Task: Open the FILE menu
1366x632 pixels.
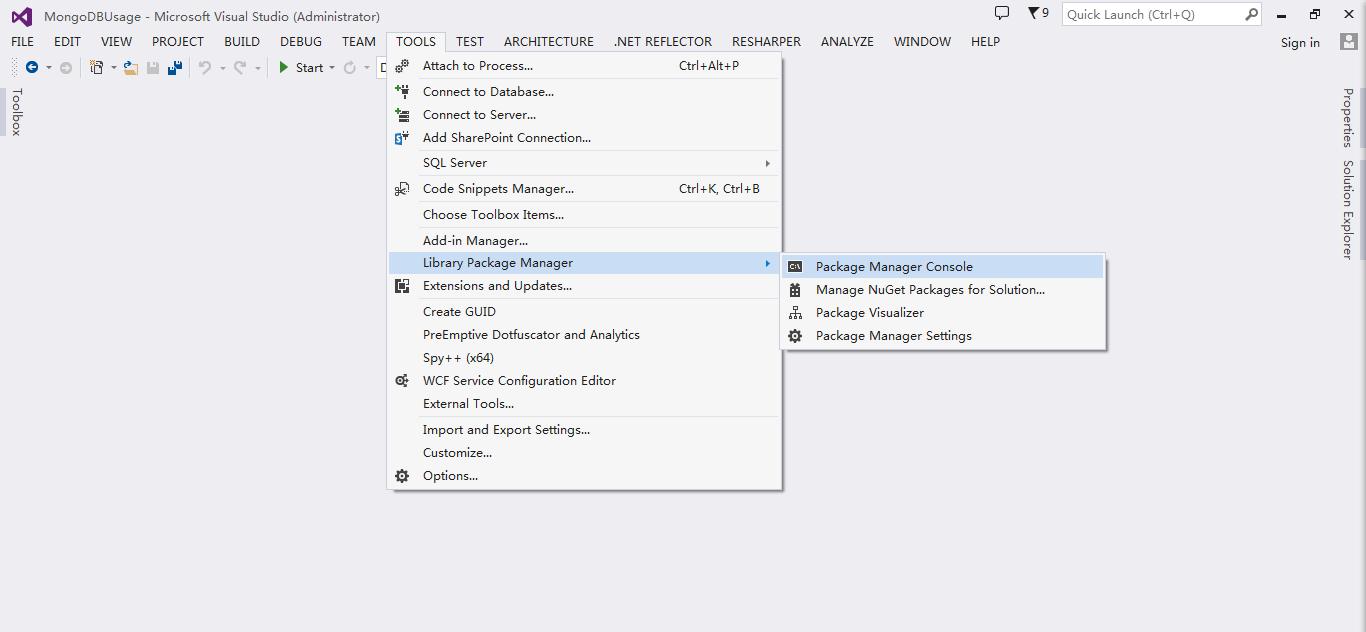Action: pos(22,42)
